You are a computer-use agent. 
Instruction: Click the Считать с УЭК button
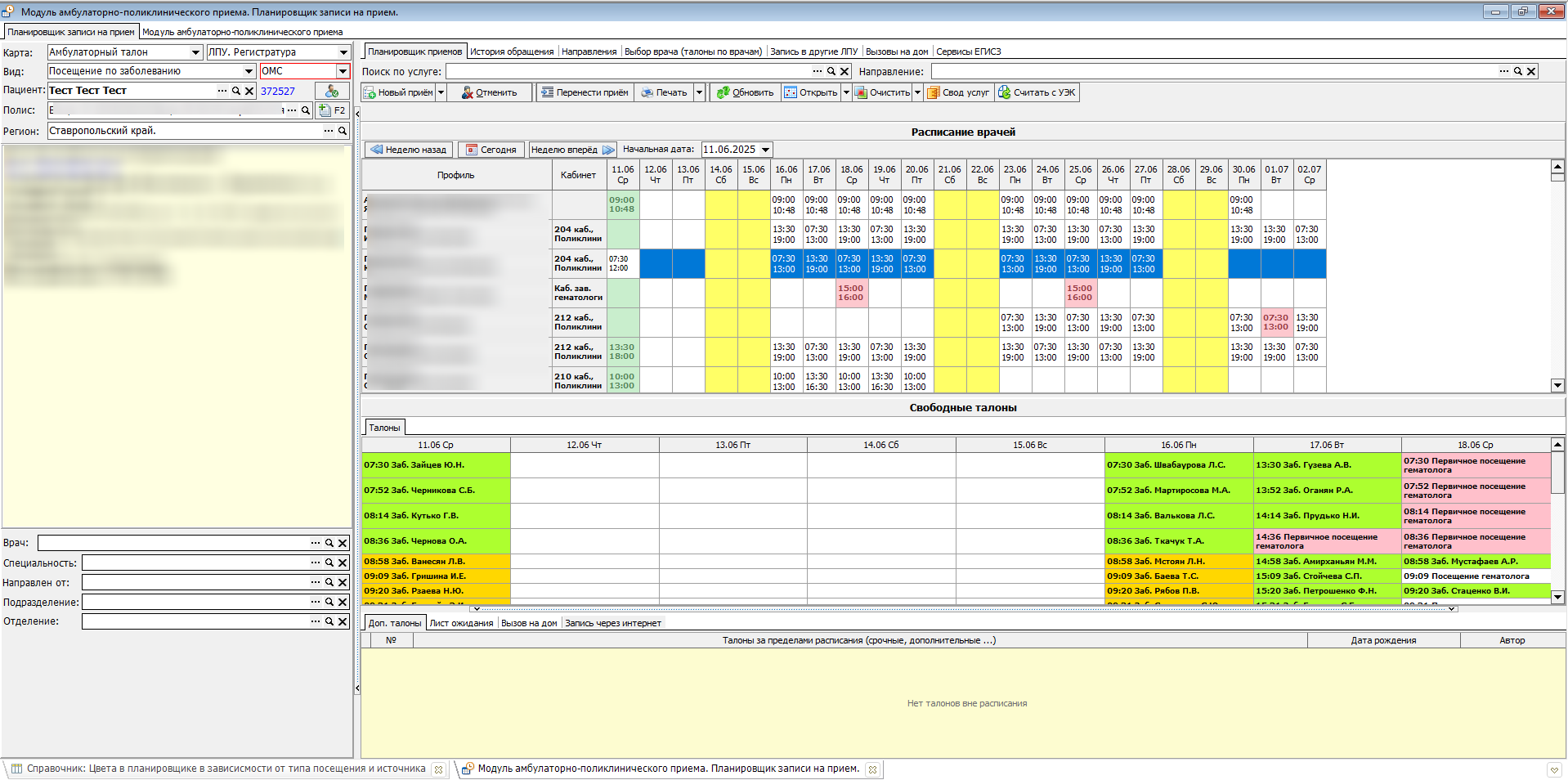pyautogui.click(x=1037, y=92)
